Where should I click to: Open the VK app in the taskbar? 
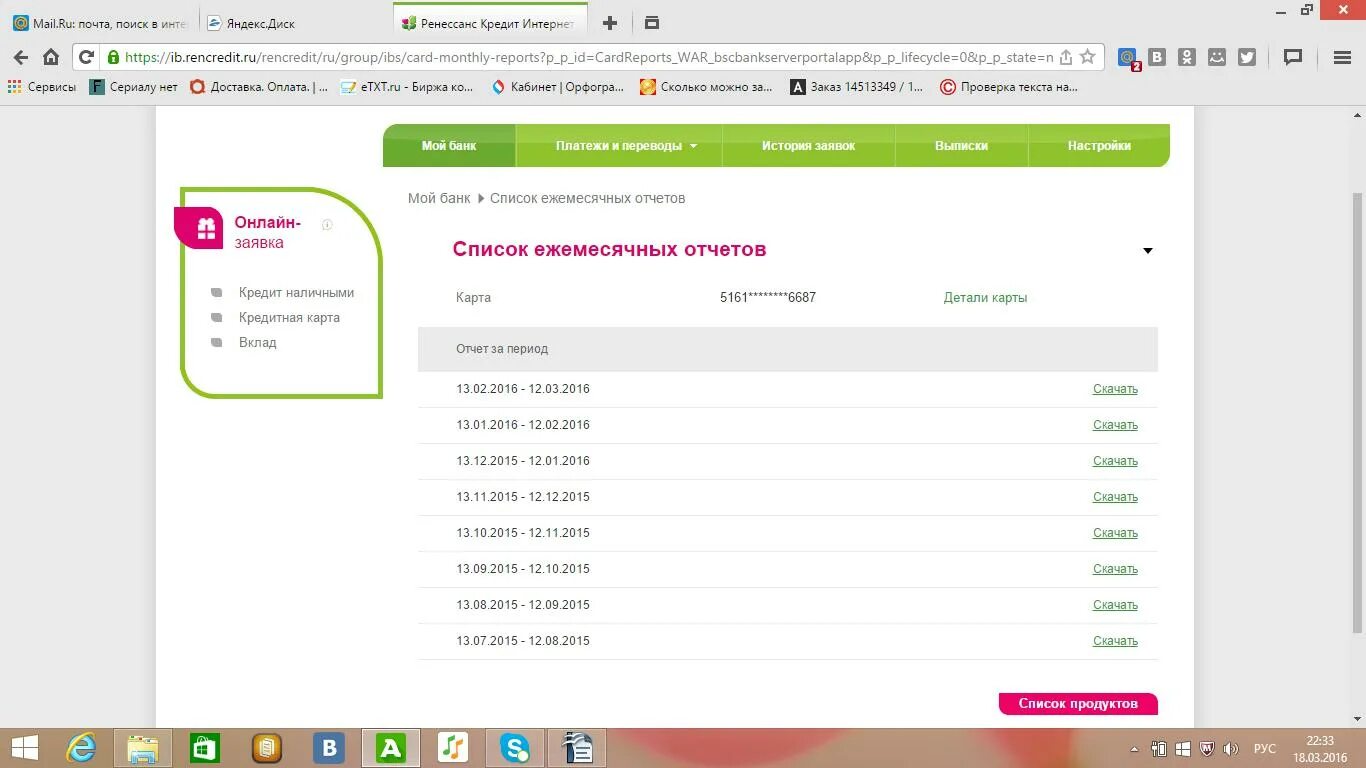pyautogui.click(x=328, y=748)
